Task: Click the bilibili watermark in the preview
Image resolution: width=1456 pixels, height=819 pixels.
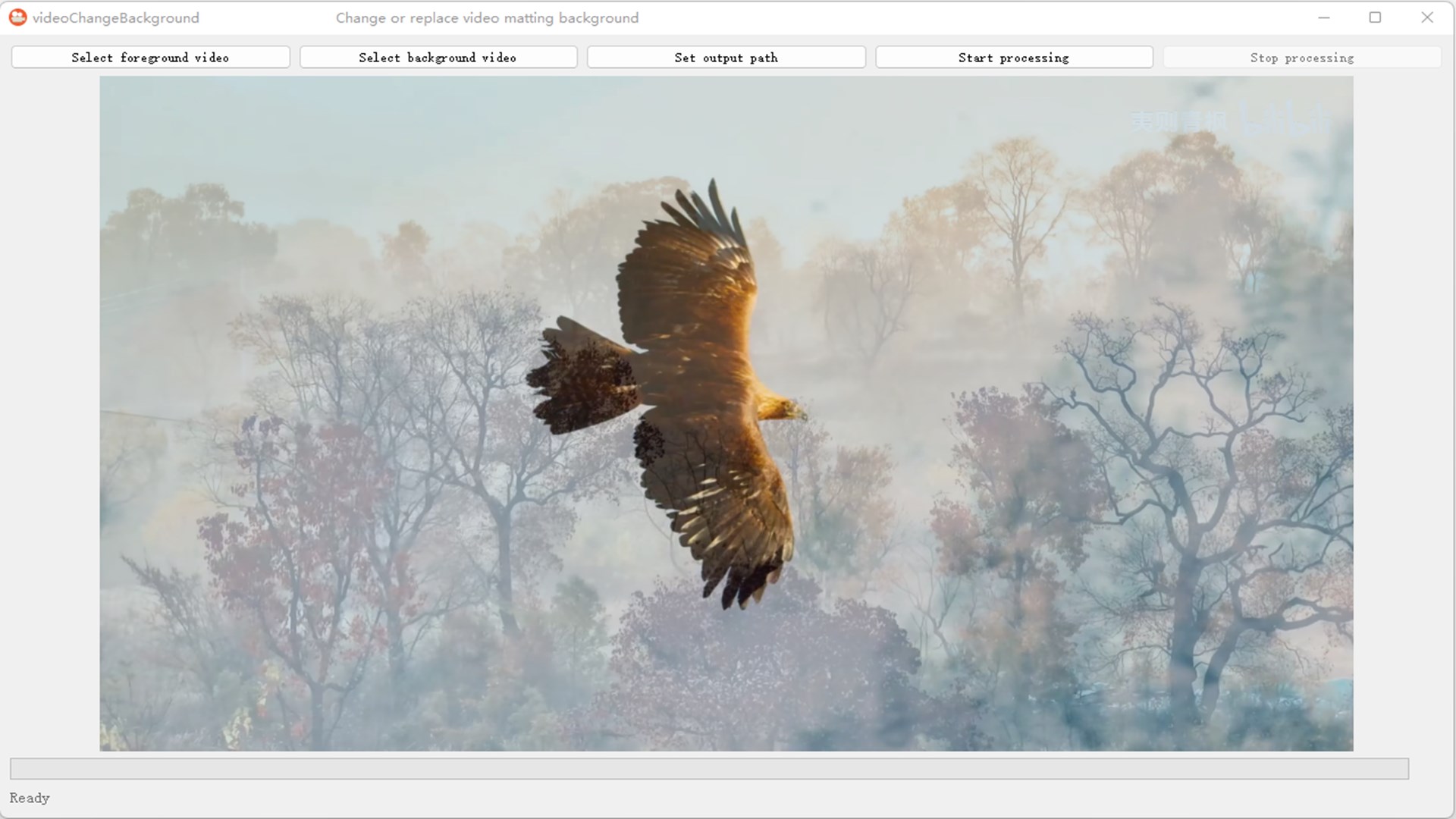Action: pyautogui.click(x=1285, y=119)
